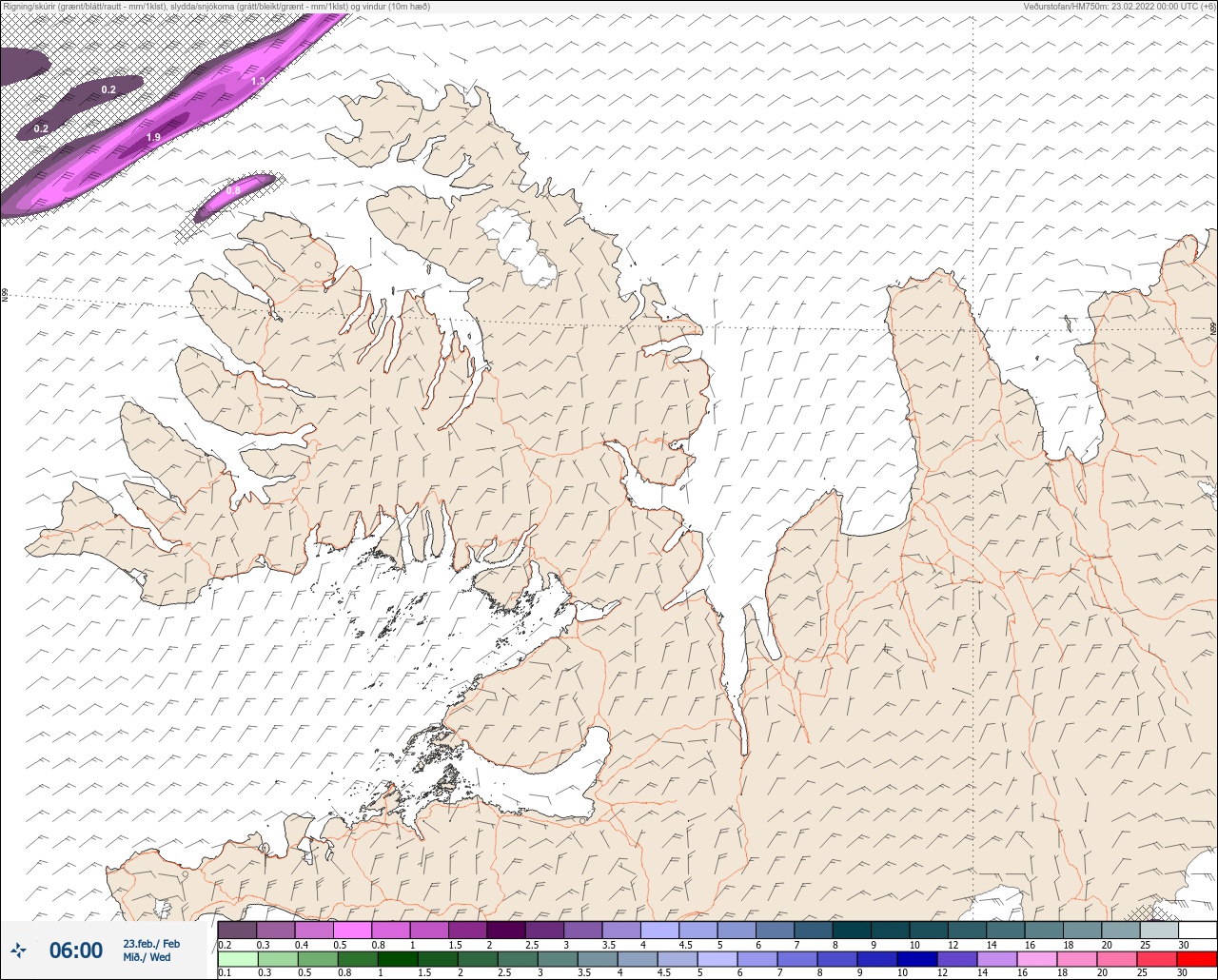Click the header title starting with Rigning/skúrir

217,7
